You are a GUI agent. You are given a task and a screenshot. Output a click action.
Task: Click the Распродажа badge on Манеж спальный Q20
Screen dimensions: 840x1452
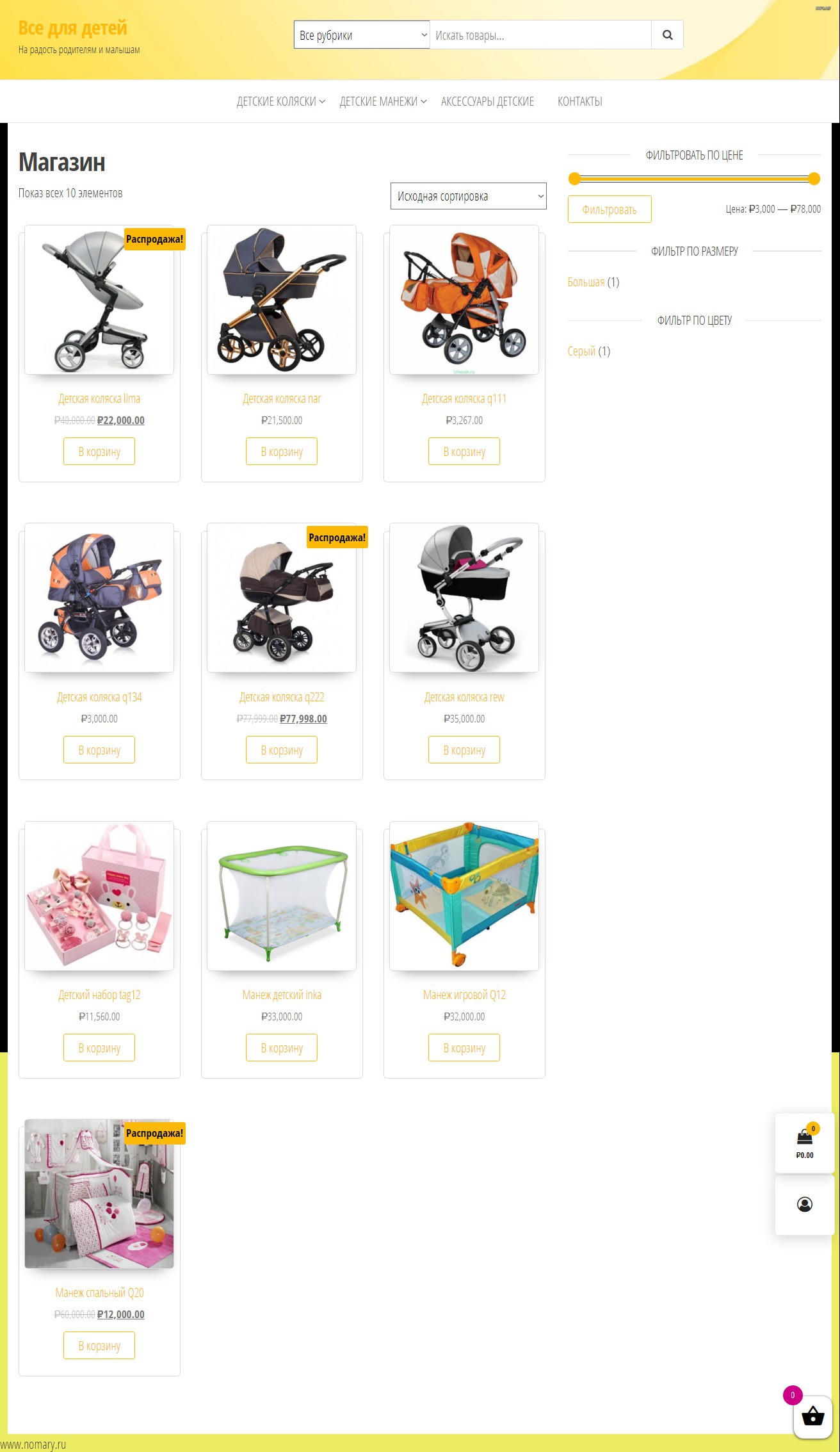(154, 1133)
